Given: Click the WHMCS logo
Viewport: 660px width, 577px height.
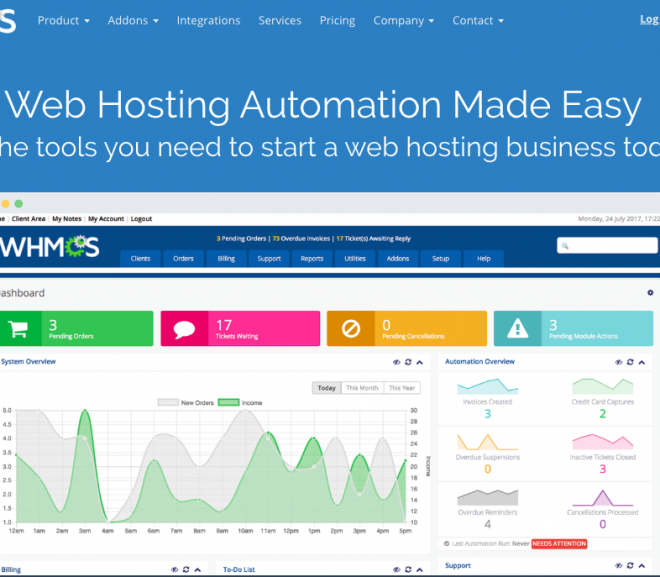Looking at the screenshot, I should coord(50,247).
